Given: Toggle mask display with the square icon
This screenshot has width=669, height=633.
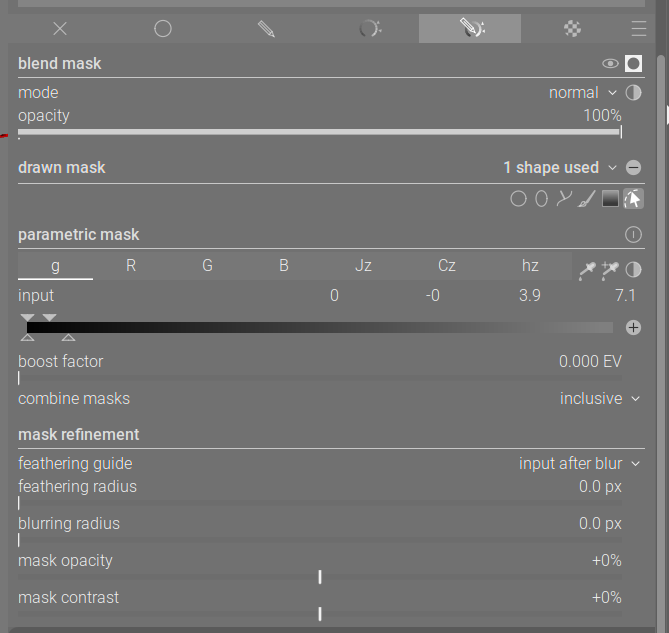Looking at the screenshot, I should (x=633, y=64).
